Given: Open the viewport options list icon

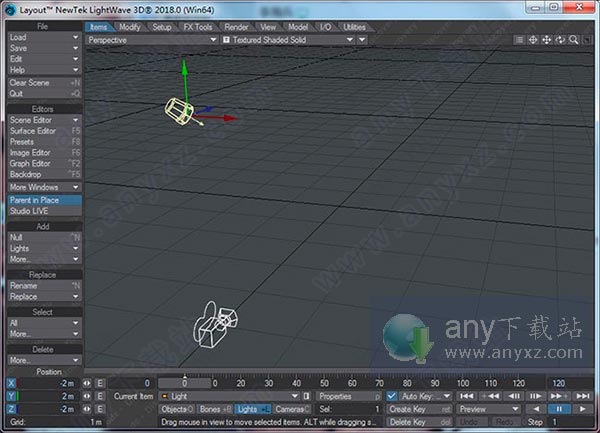Looking at the screenshot, I should tap(519, 40).
